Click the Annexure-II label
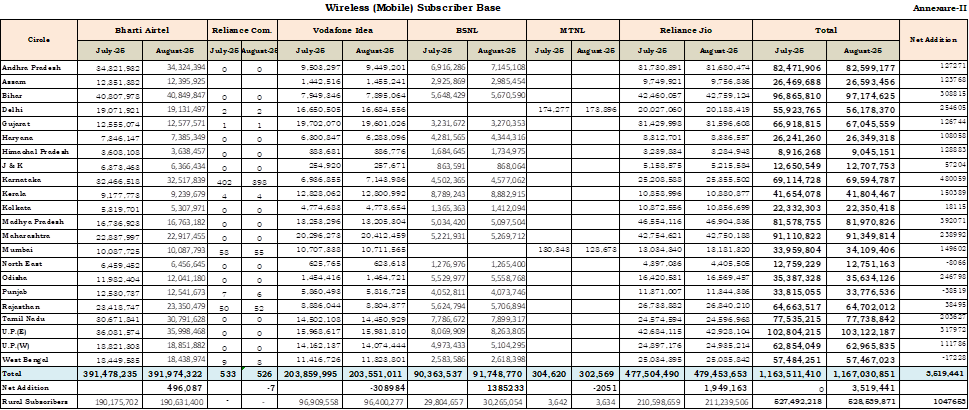Viewport: 969px width, 410px height. point(939,8)
